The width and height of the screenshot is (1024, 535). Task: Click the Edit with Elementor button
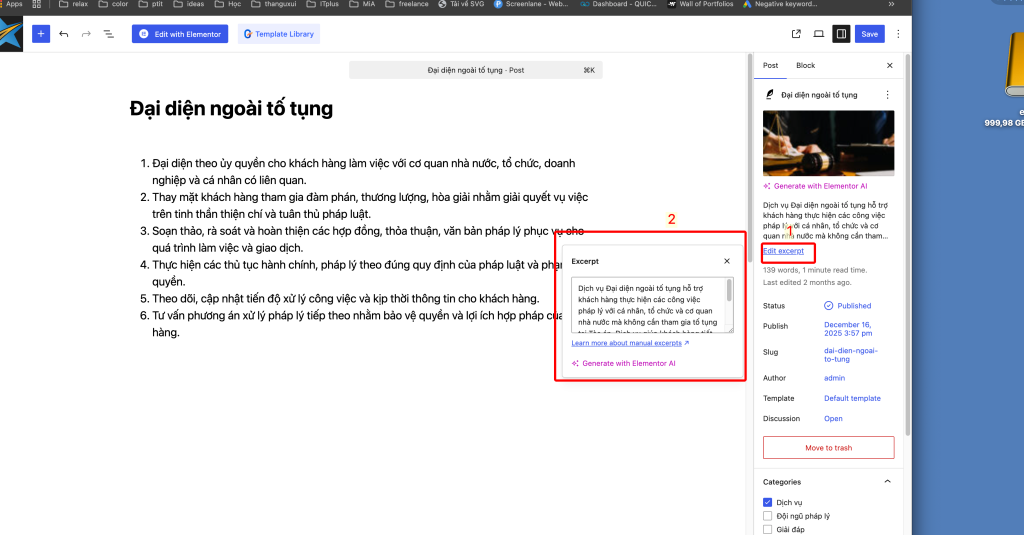(180, 34)
